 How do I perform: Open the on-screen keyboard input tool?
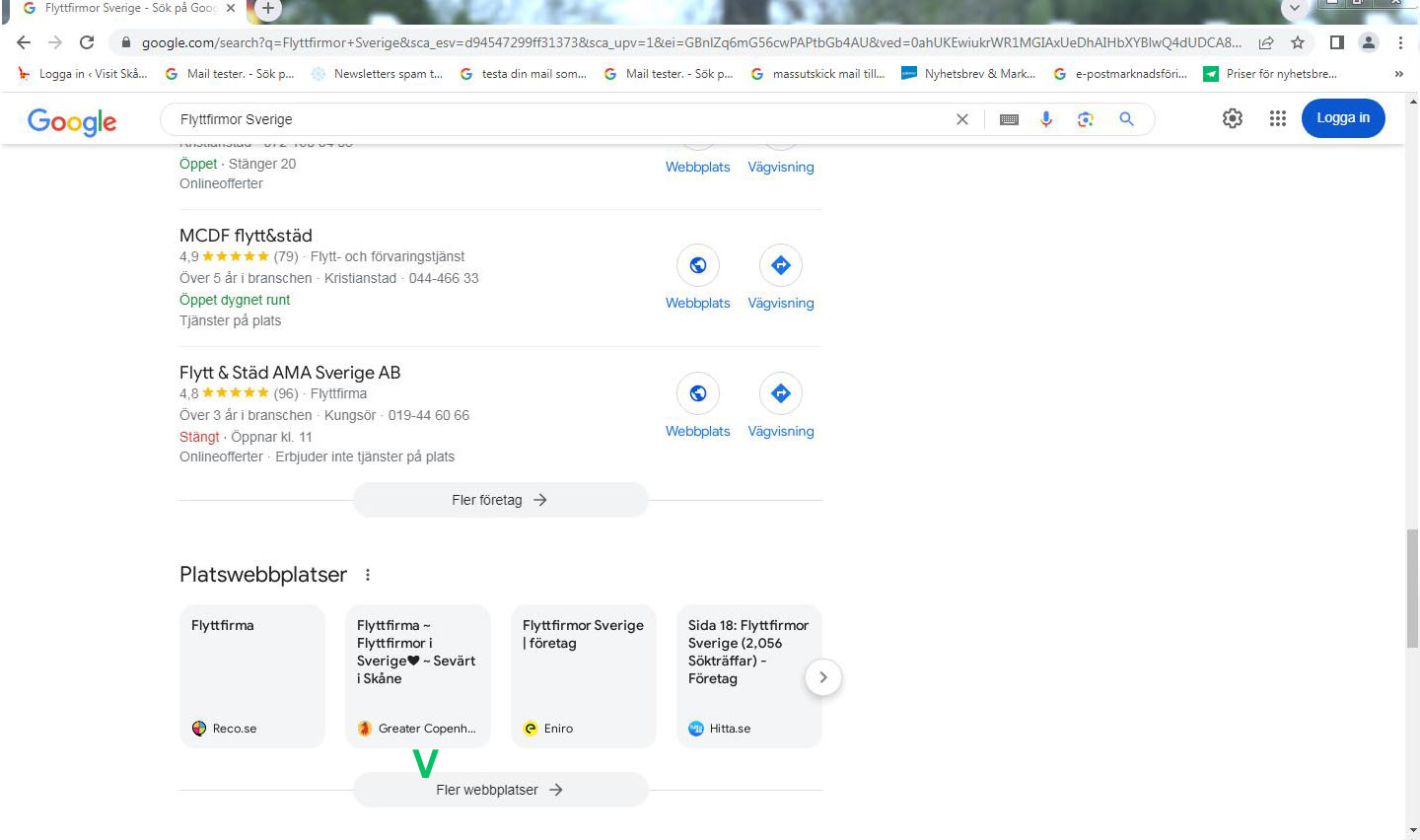point(1009,119)
